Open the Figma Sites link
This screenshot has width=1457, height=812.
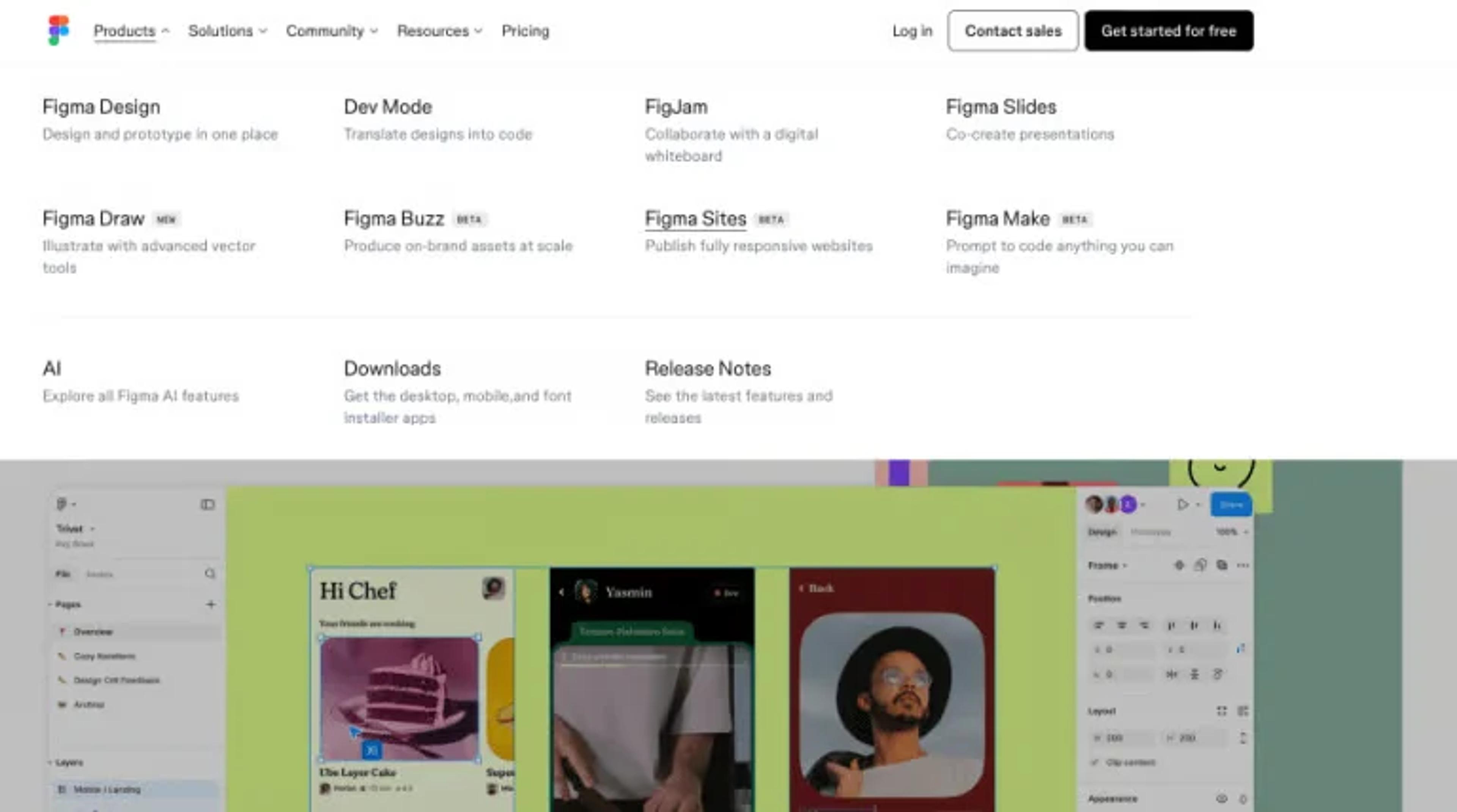695,218
